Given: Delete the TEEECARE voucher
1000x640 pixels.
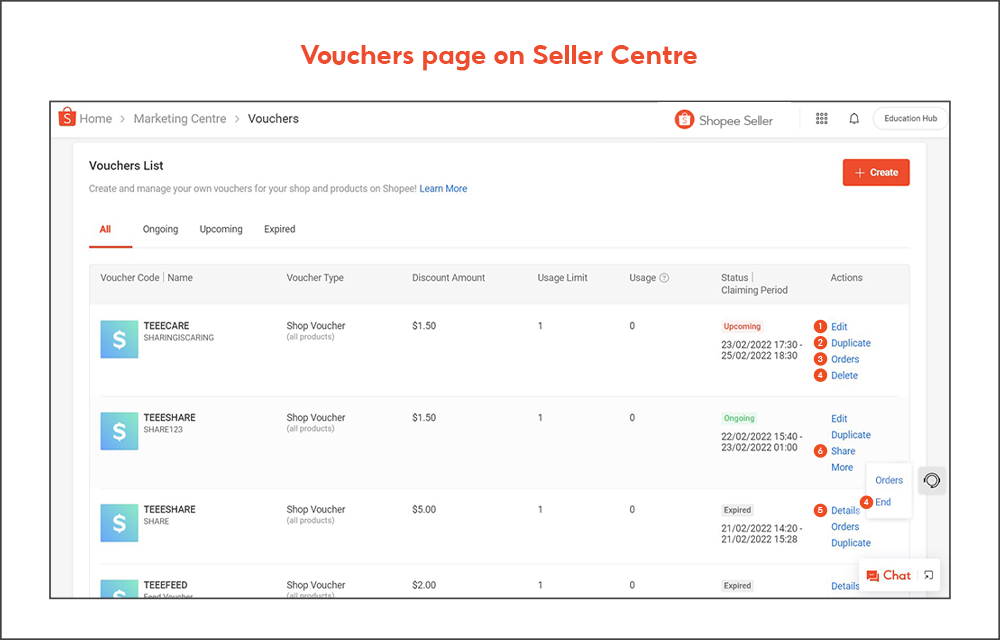Looking at the screenshot, I should point(843,375).
